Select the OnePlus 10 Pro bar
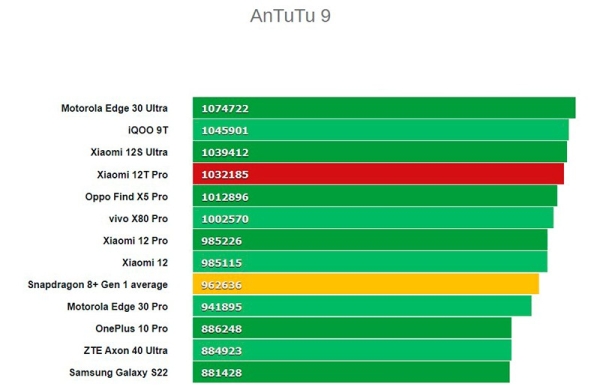 [352, 328]
